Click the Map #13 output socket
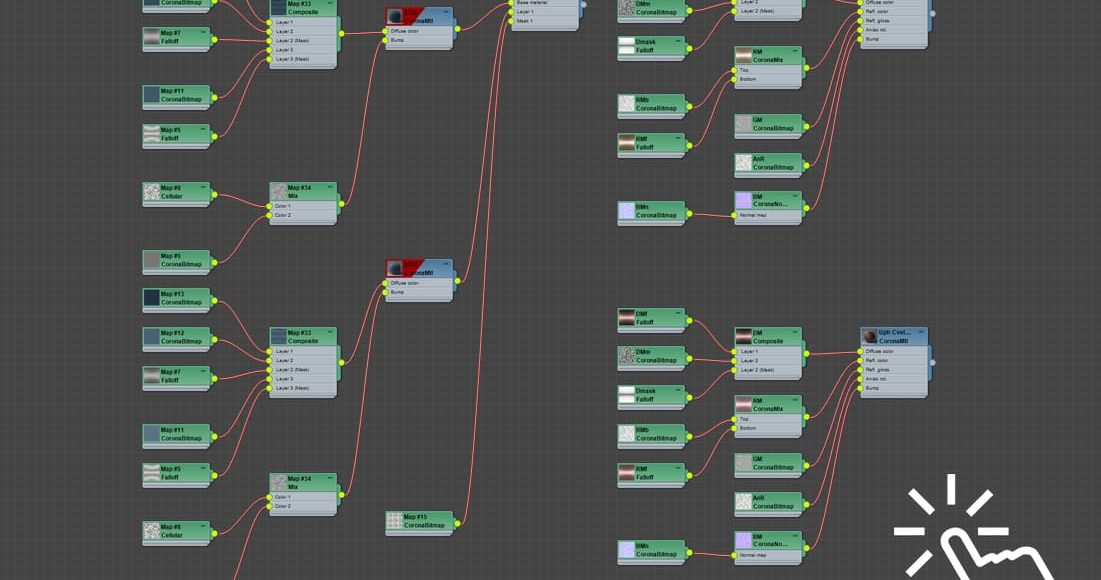This screenshot has width=1101, height=580. click(x=214, y=298)
